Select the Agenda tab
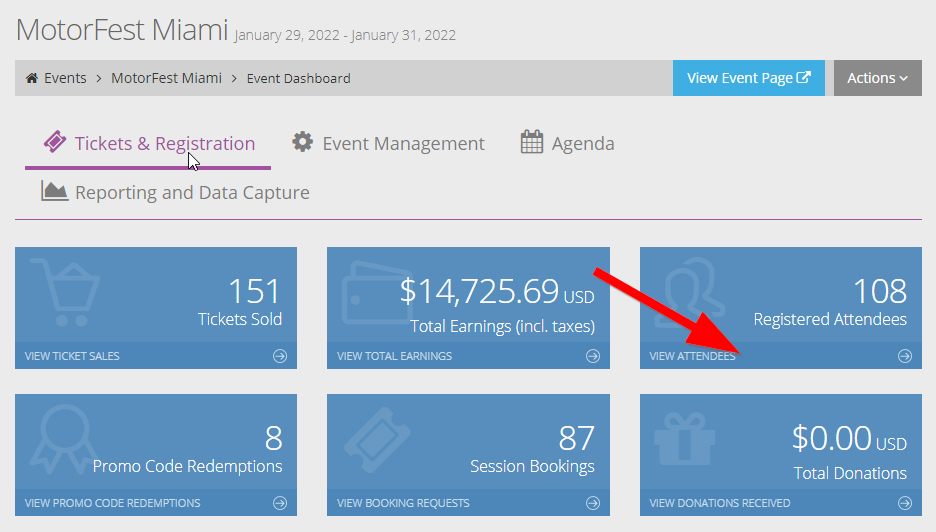Image resolution: width=936 pixels, height=532 pixels. coord(567,143)
